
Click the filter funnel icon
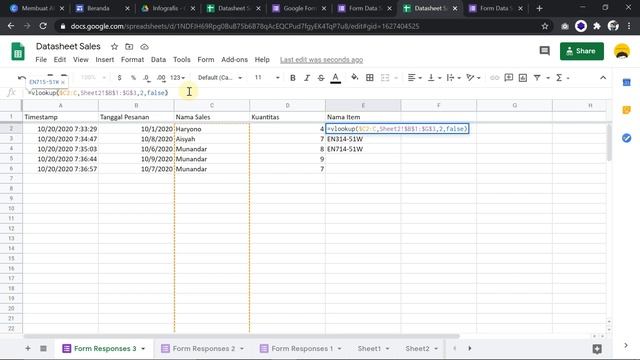537,78
